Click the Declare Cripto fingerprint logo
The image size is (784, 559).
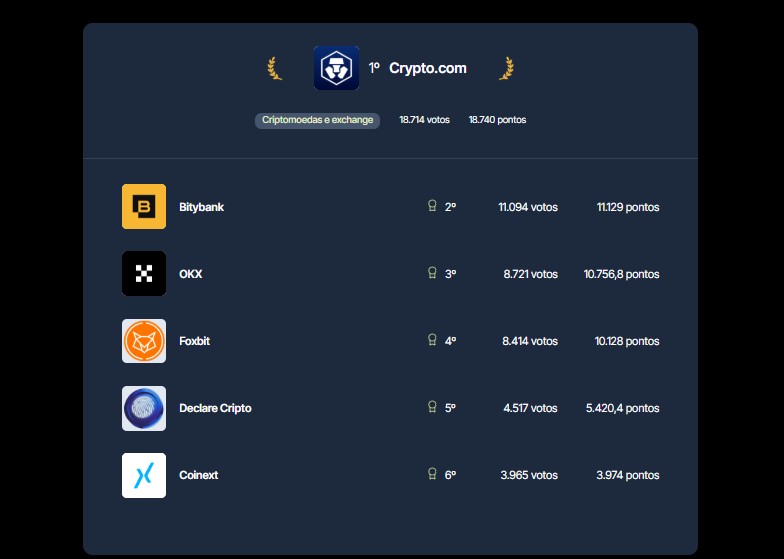tap(144, 408)
